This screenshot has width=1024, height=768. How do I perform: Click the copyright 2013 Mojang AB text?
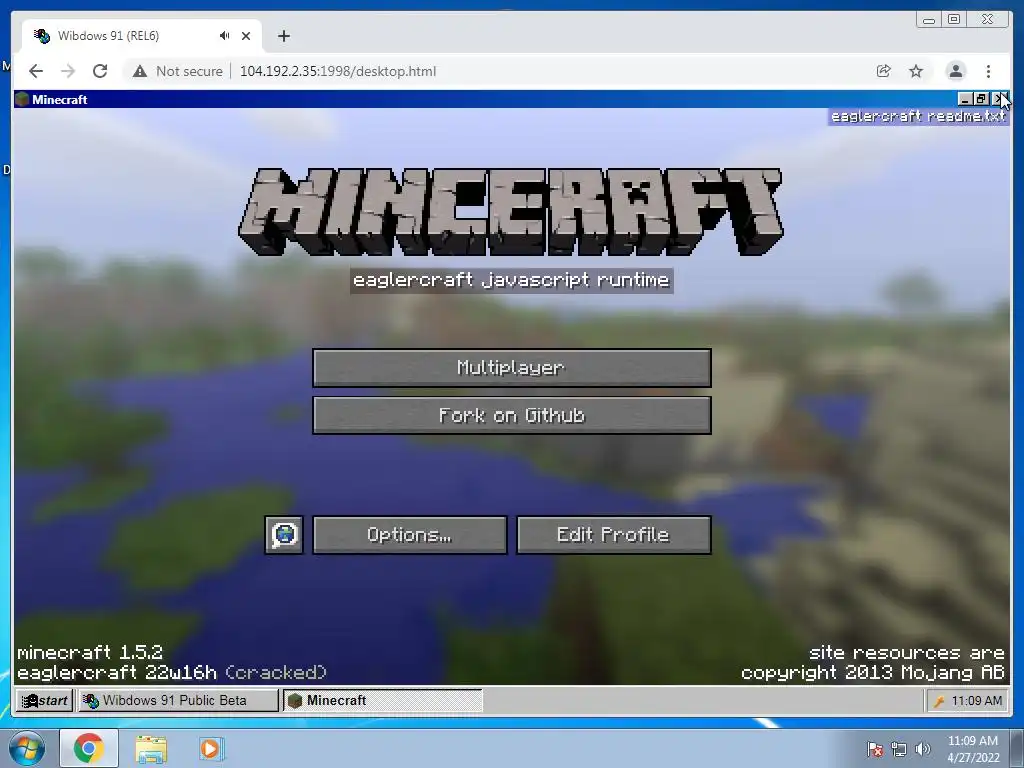click(x=872, y=672)
